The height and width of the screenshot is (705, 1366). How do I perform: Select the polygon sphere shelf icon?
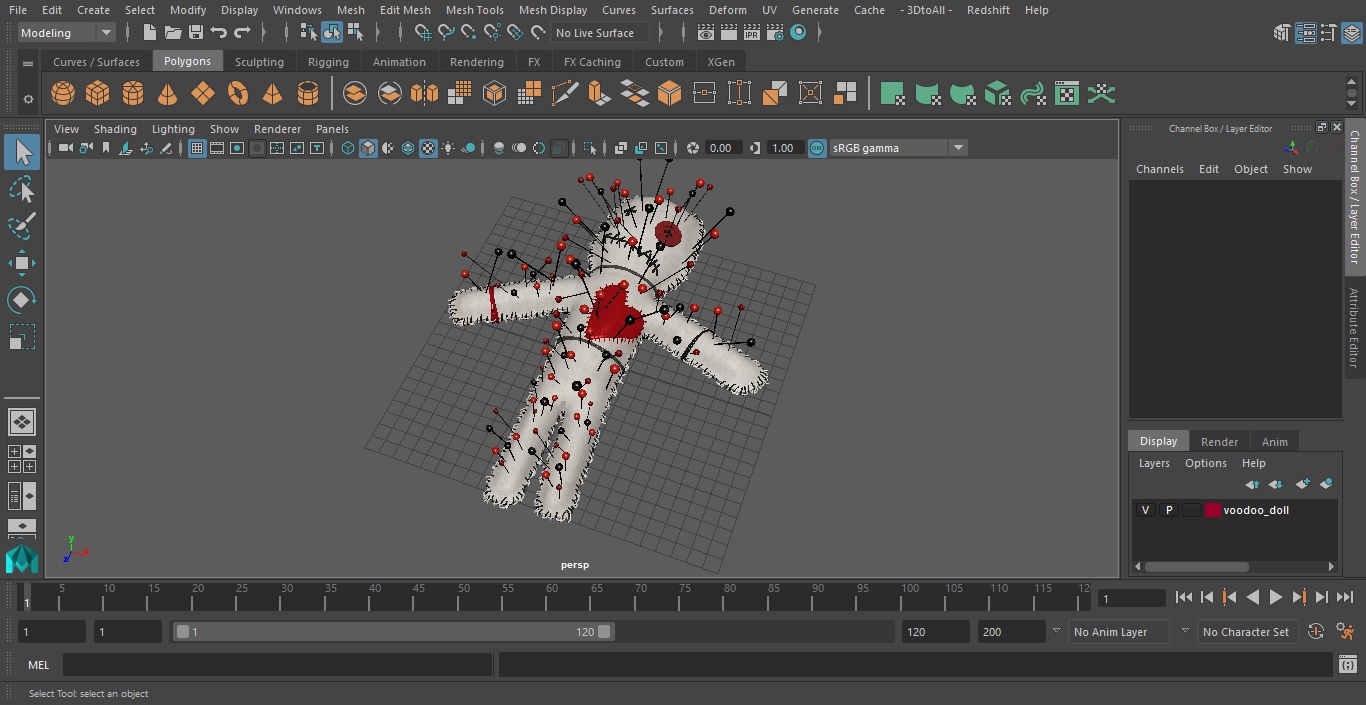point(63,94)
